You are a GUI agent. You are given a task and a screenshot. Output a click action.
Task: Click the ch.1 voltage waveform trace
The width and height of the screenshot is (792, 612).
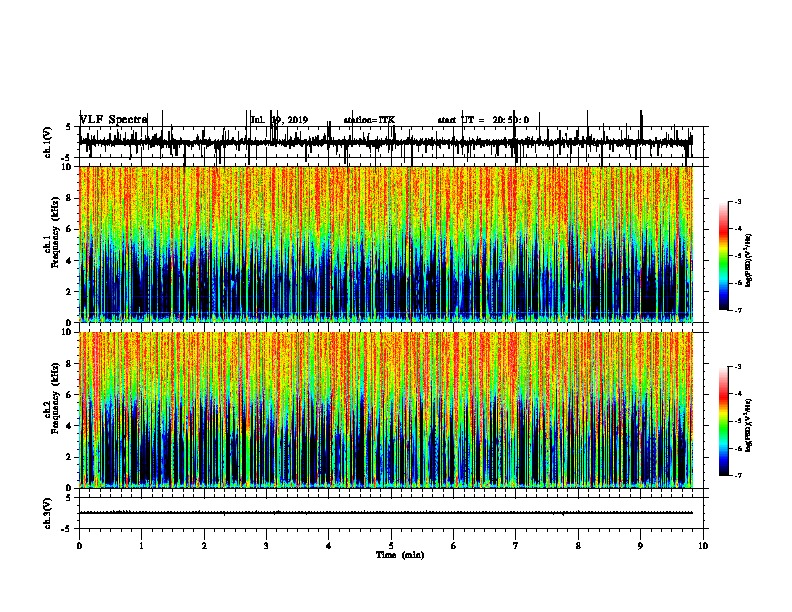point(386,141)
